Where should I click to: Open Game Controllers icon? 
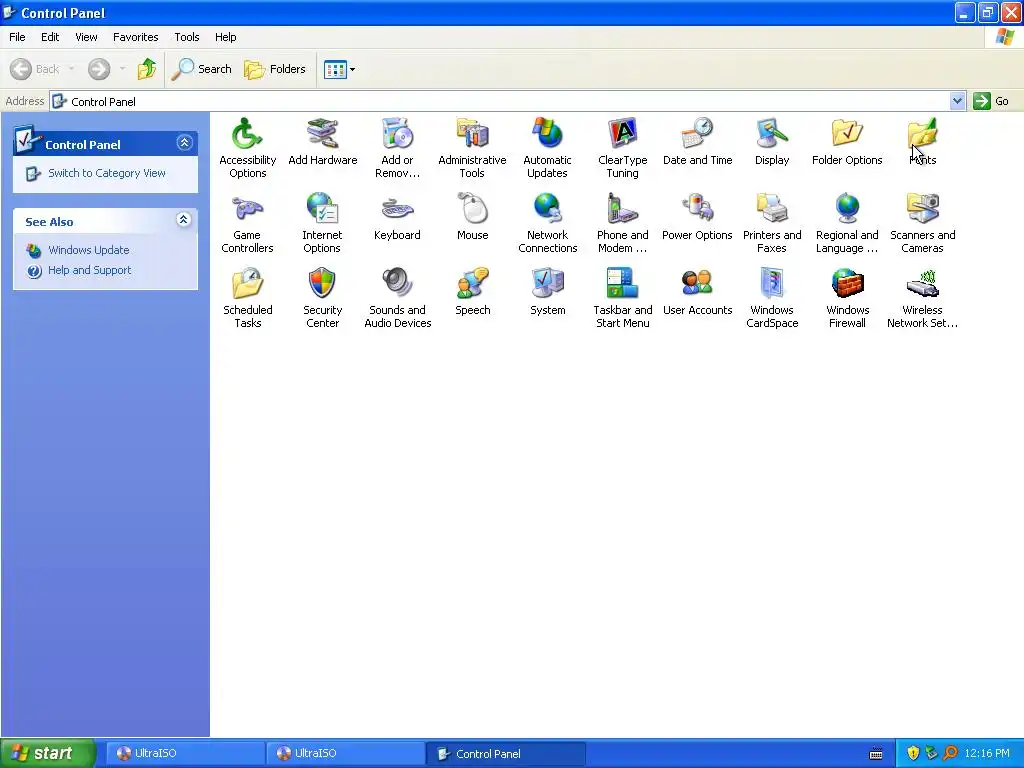[247, 209]
